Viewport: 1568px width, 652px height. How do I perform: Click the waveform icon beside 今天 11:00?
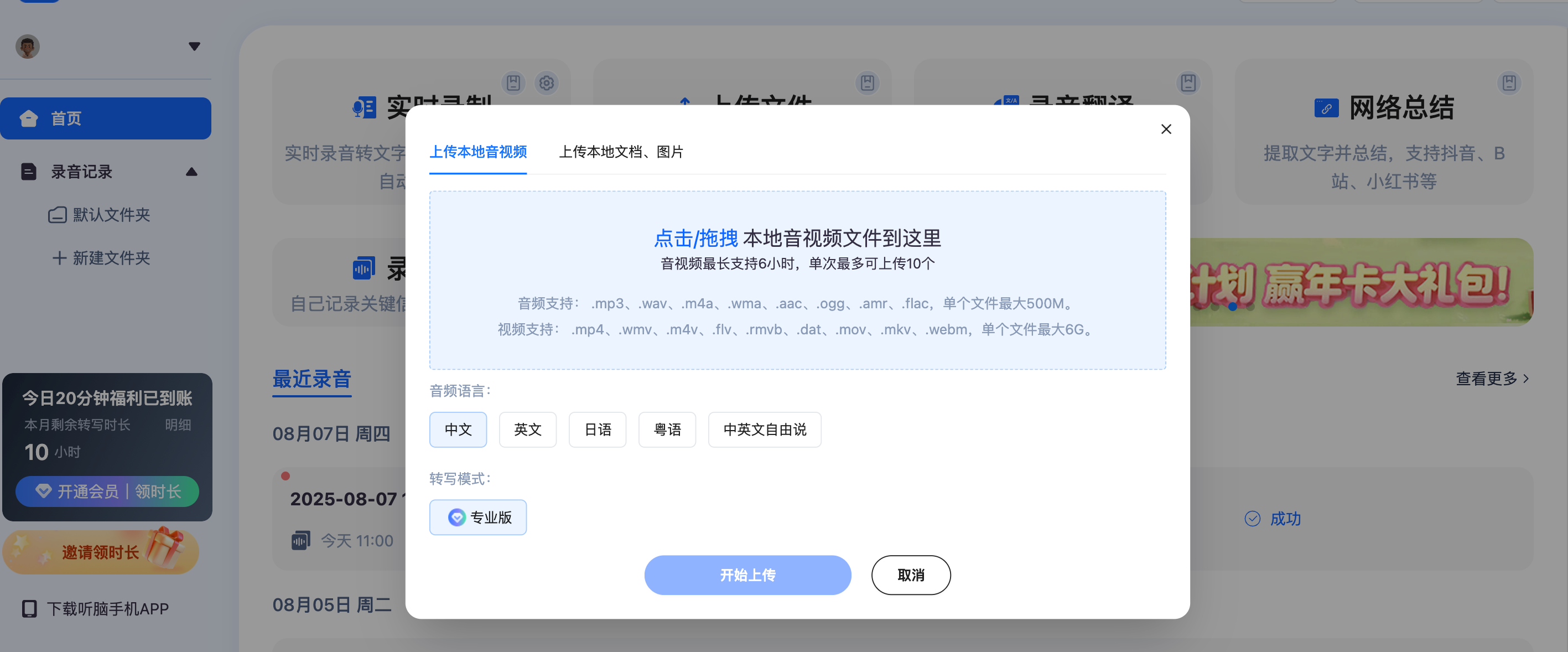(x=300, y=540)
